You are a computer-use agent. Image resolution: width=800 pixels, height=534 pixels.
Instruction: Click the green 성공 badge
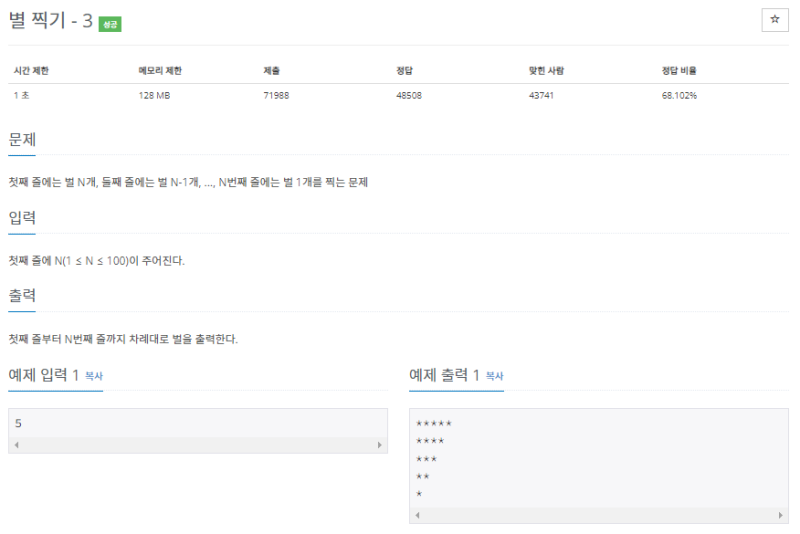pos(110,24)
